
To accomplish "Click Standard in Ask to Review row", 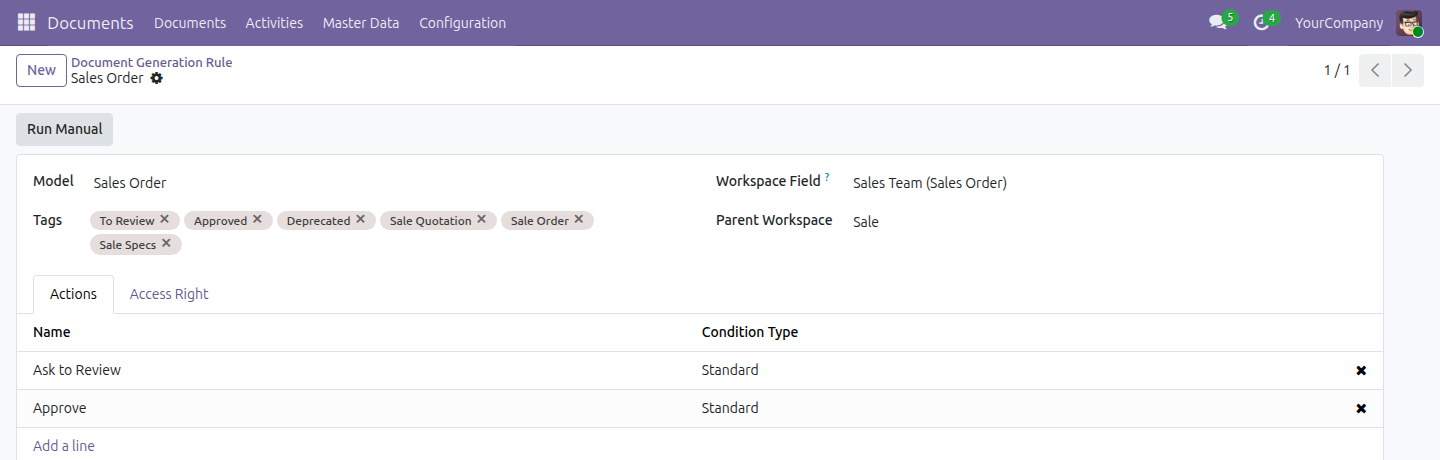I will click(x=730, y=370).
